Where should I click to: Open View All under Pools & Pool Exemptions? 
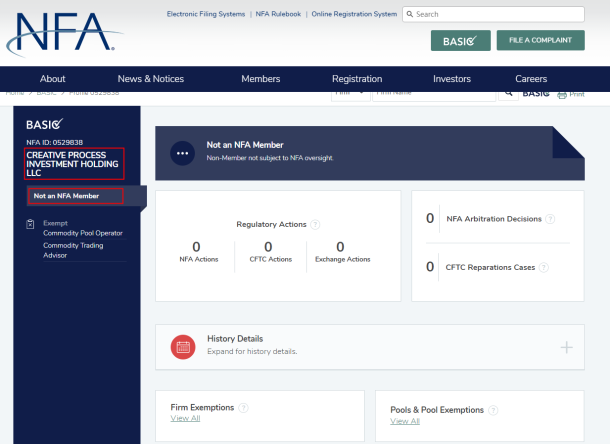(x=405, y=421)
